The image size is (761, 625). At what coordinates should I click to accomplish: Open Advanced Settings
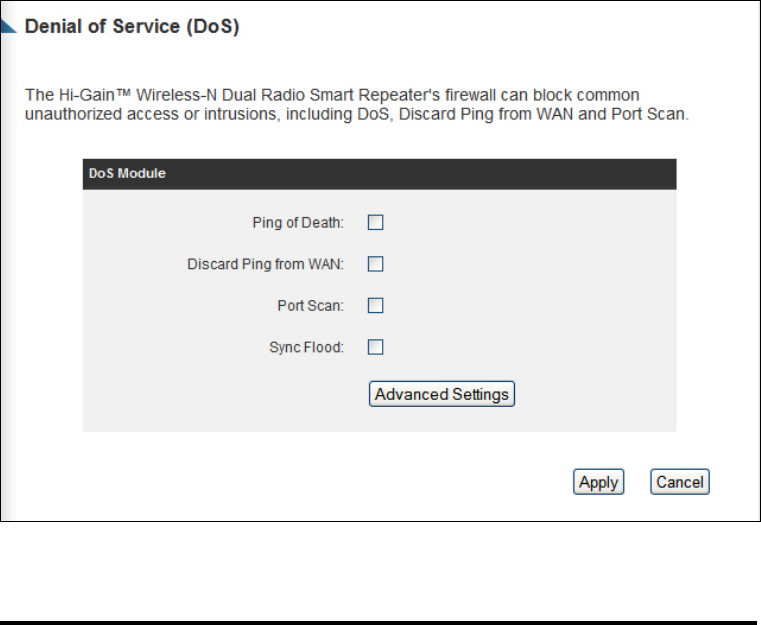pyautogui.click(x=442, y=394)
